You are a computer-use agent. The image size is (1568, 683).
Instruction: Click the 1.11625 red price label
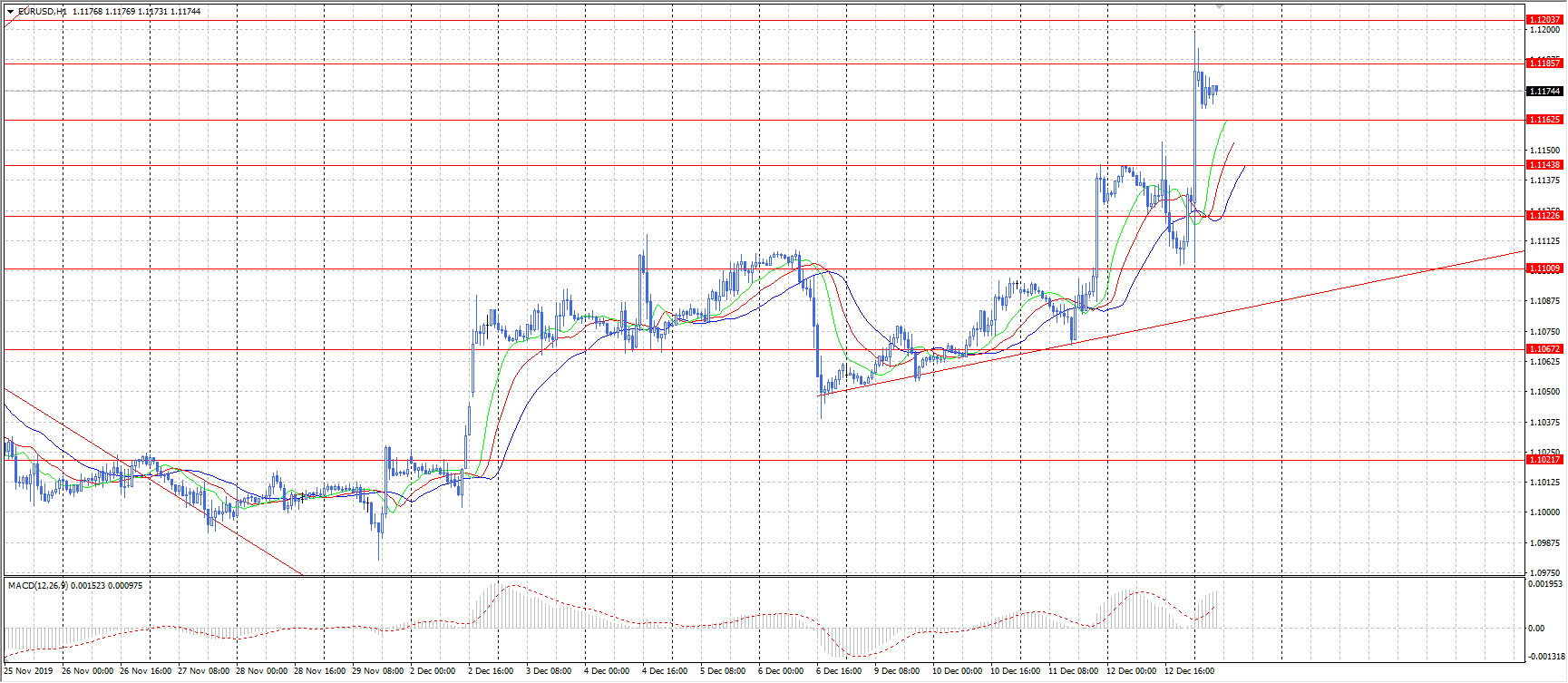[x=1544, y=120]
